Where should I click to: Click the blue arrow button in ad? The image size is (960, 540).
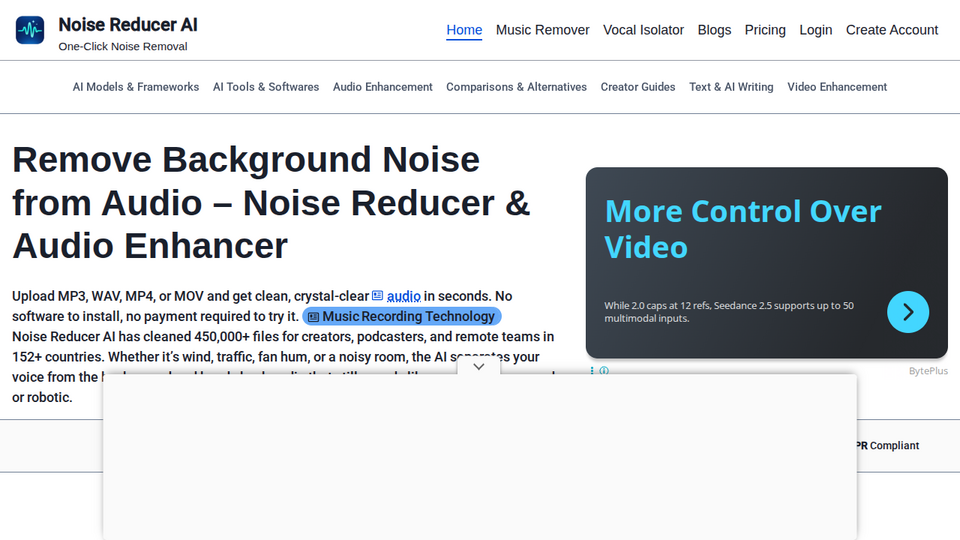pos(908,312)
